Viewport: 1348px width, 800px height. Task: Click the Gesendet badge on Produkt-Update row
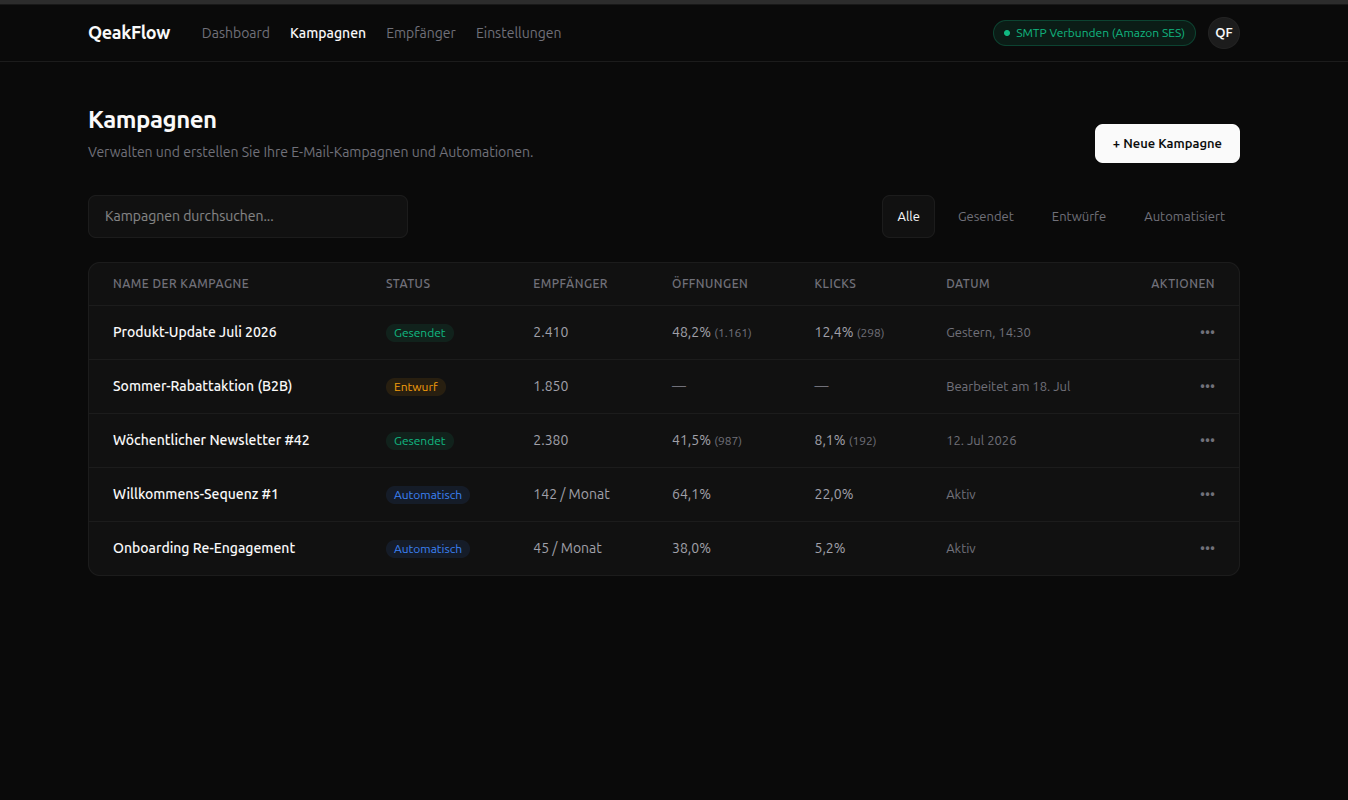pos(420,333)
